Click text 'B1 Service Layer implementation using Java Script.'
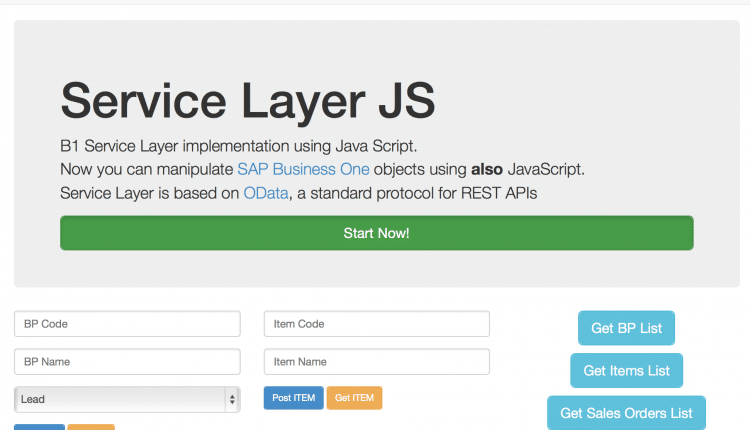Image resolution: width=750 pixels, height=430 pixels. [x=239, y=146]
